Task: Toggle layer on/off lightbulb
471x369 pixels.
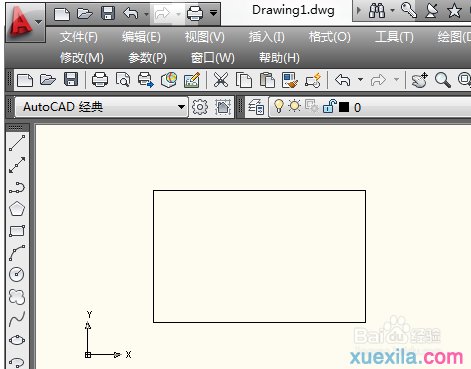Action: click(279, 106)
